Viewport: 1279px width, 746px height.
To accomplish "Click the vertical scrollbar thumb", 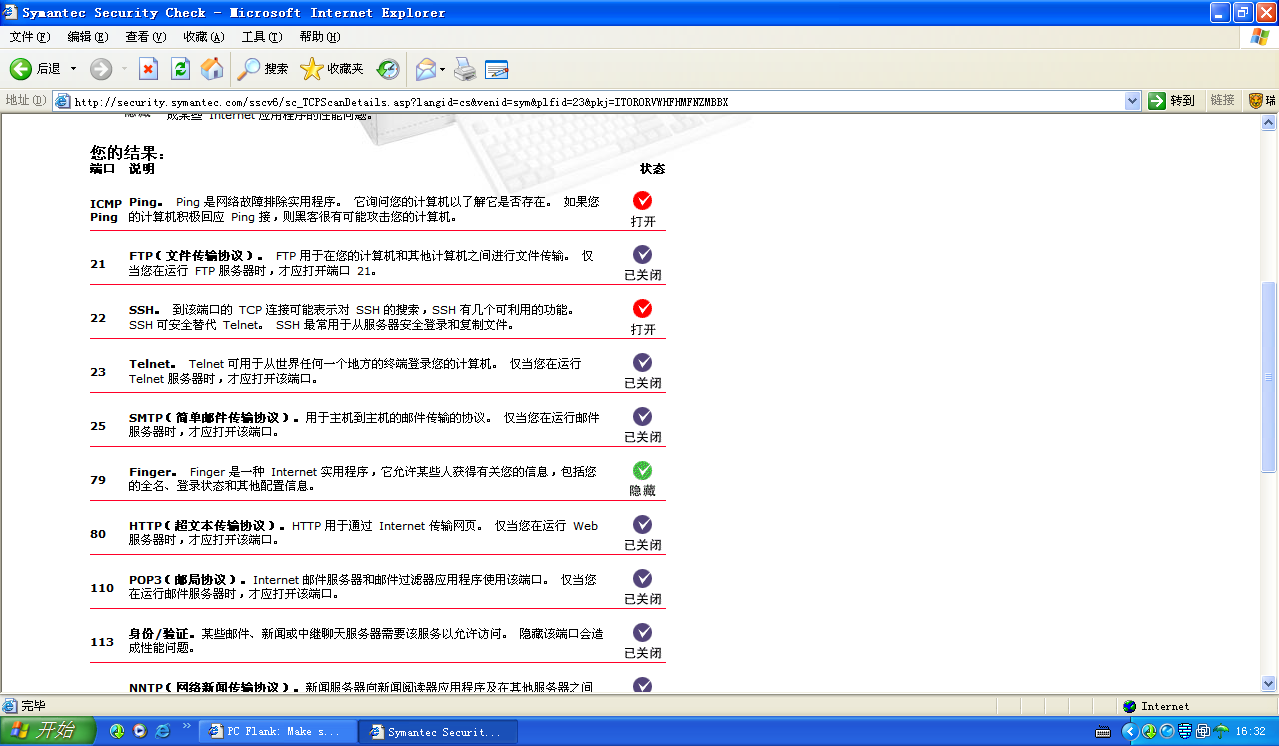I will click(1269, 377).
